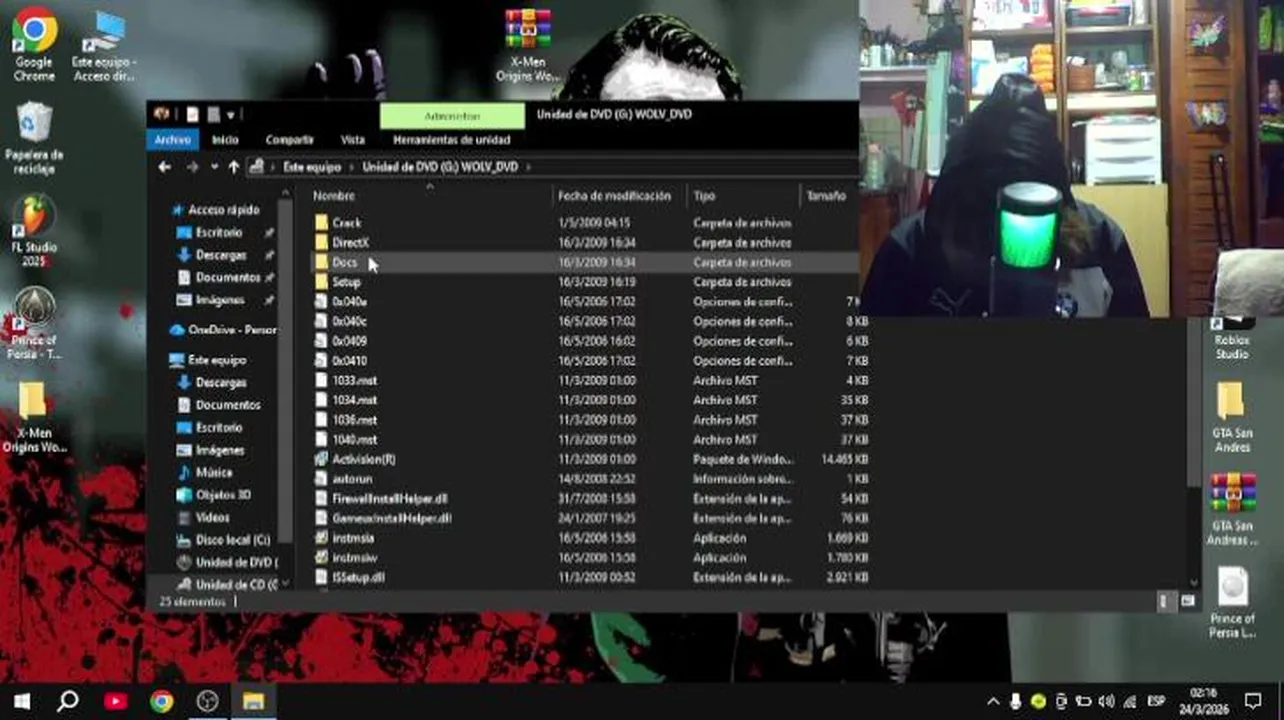The width and height of the screenshot is (1284, 720).
Task: Click the Windows Start button
Action: coord(21,701)
